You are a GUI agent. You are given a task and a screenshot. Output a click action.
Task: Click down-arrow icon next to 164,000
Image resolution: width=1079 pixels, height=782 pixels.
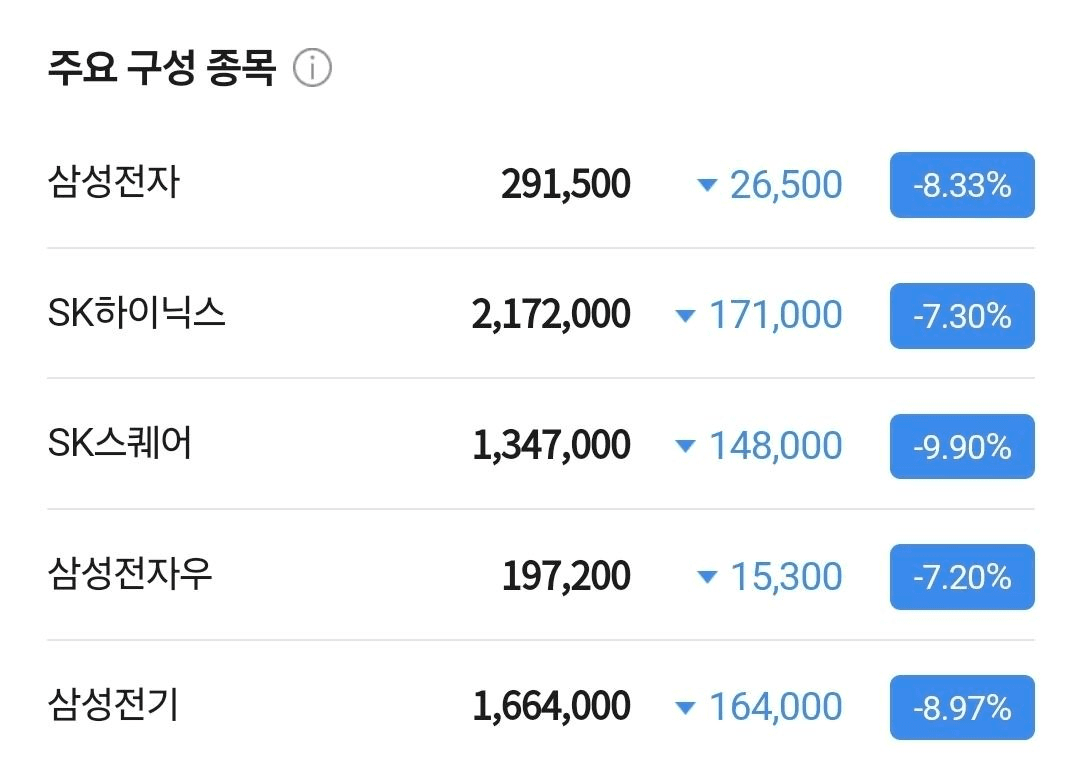(x=685, y=707)
